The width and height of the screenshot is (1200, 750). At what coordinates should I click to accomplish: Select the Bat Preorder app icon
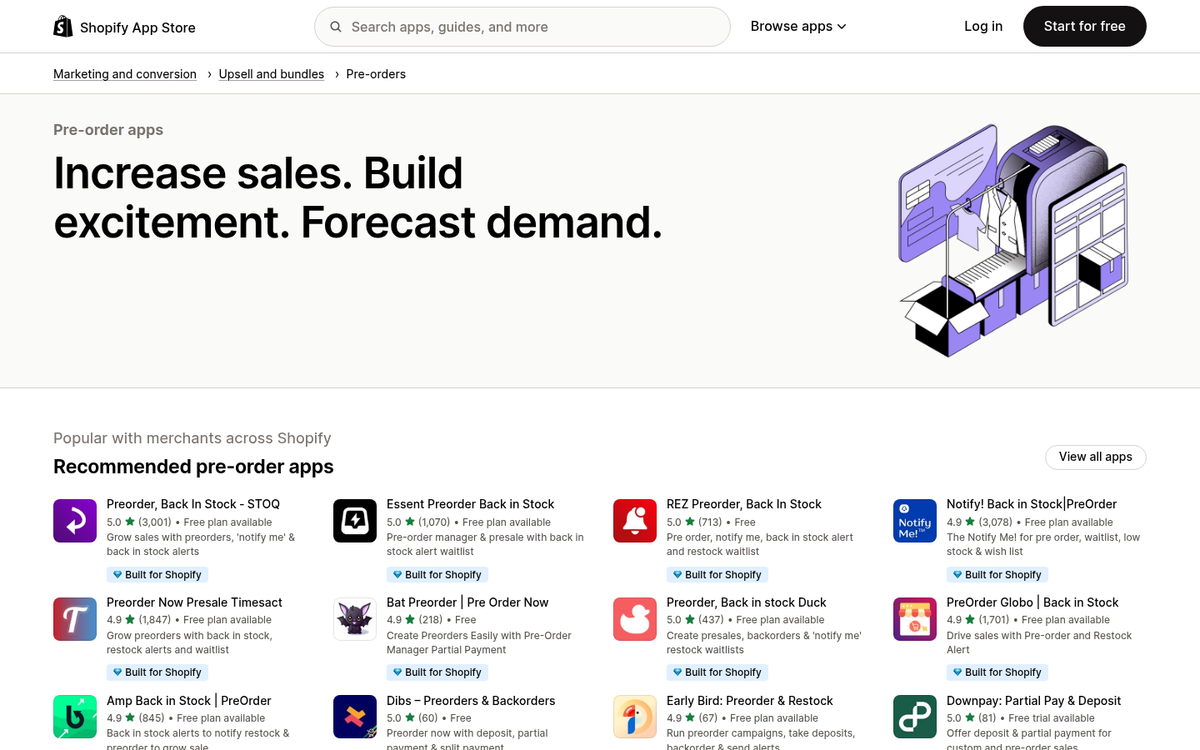(355, 618)
